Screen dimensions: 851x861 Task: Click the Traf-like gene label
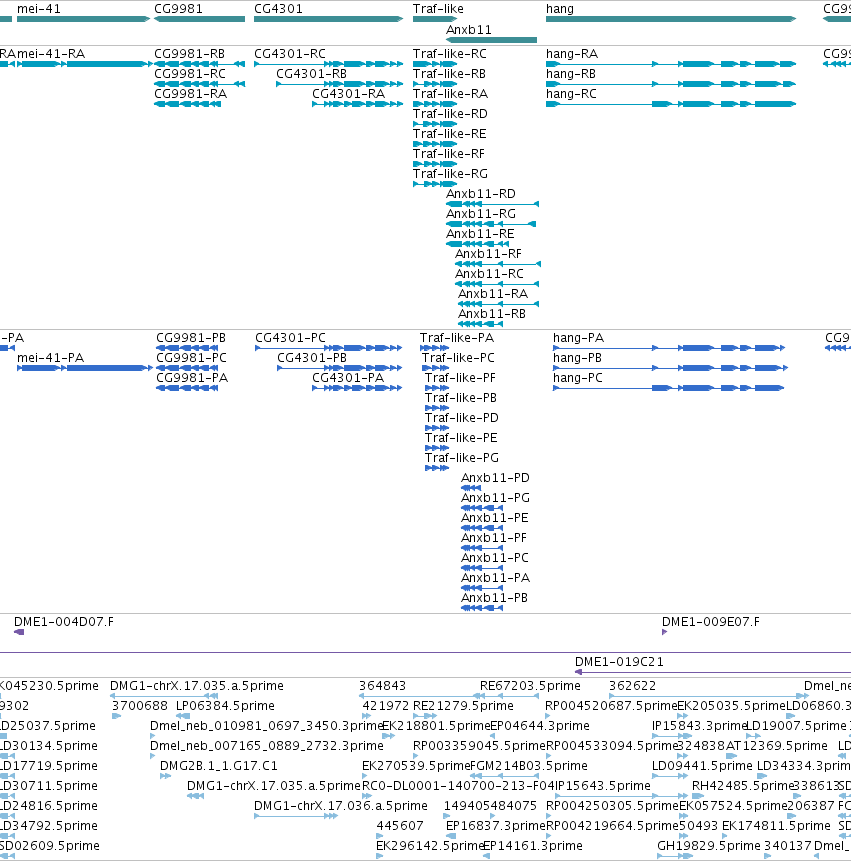[438, 9]
